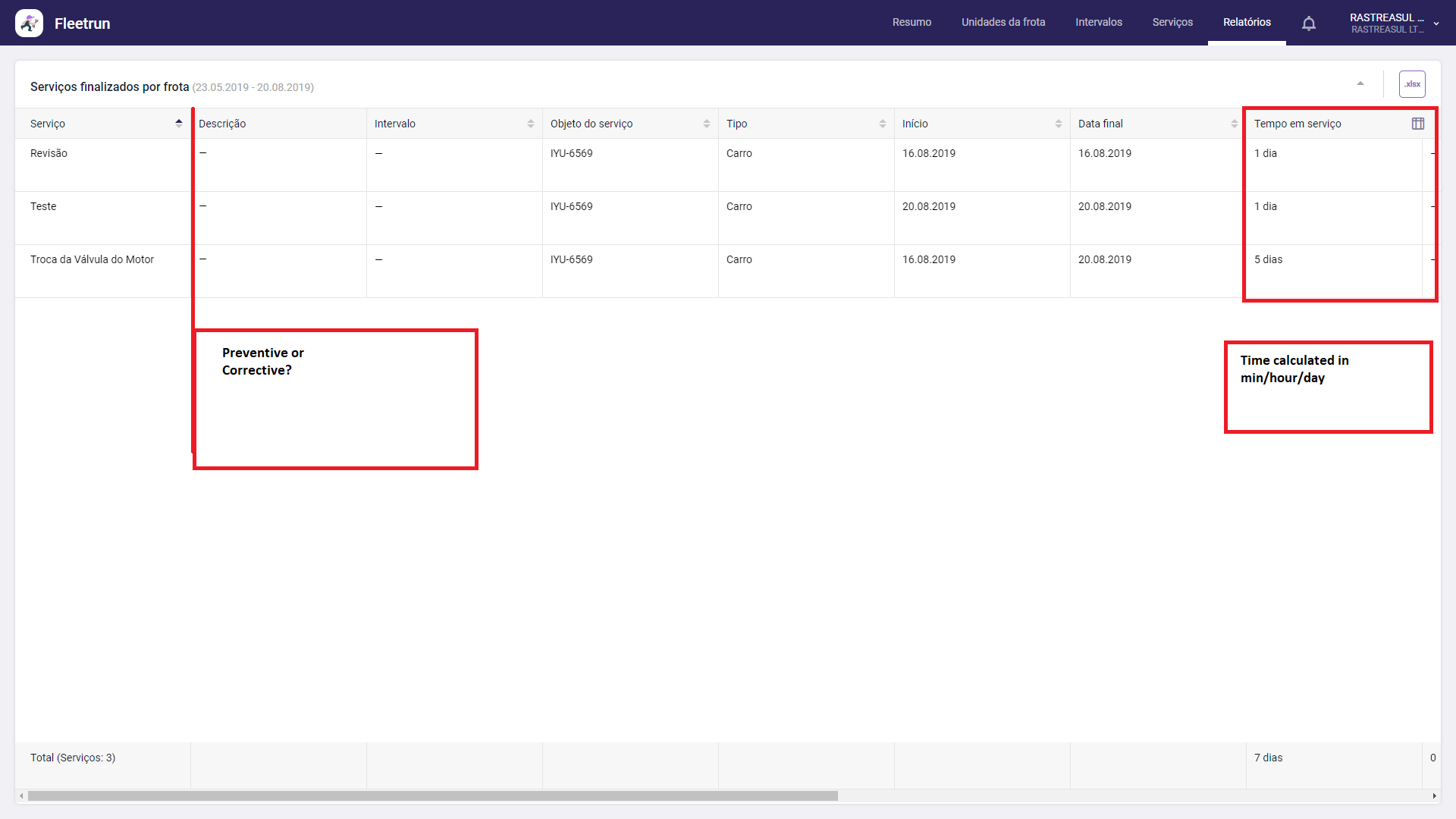Open the column settings table icon

tap(1418, 124)
